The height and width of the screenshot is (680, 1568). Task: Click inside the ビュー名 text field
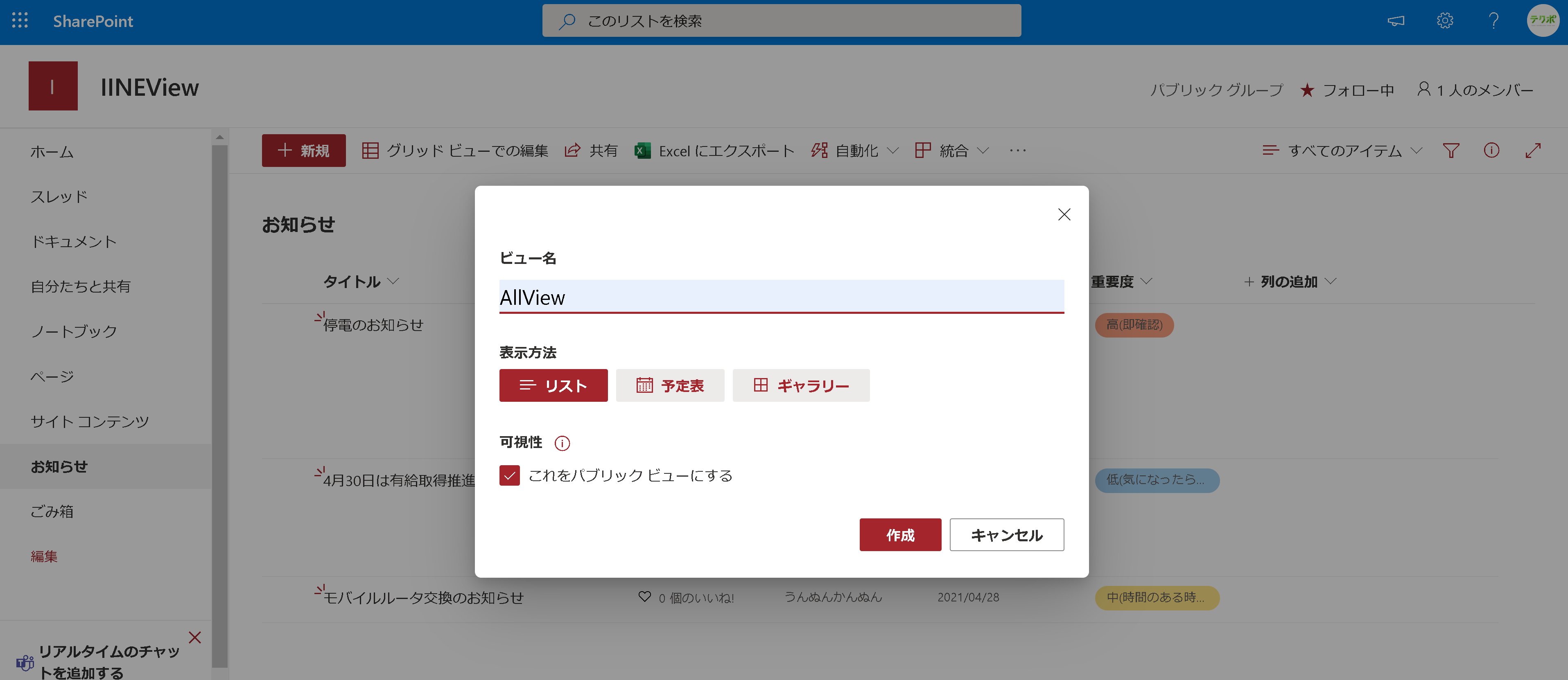tap(782, 297)
